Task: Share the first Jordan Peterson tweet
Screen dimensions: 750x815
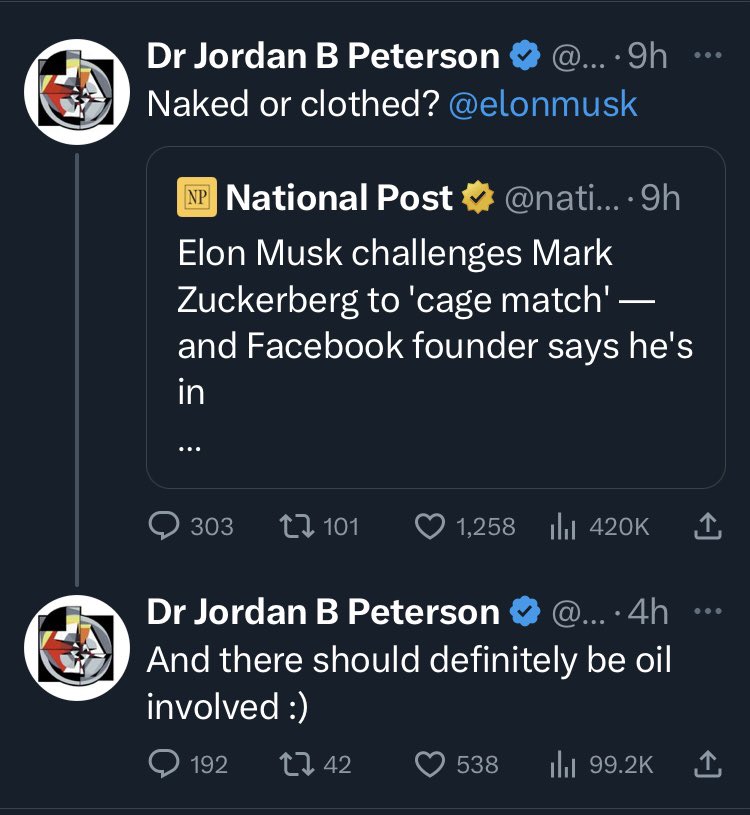Action: (x=708, y=526)
